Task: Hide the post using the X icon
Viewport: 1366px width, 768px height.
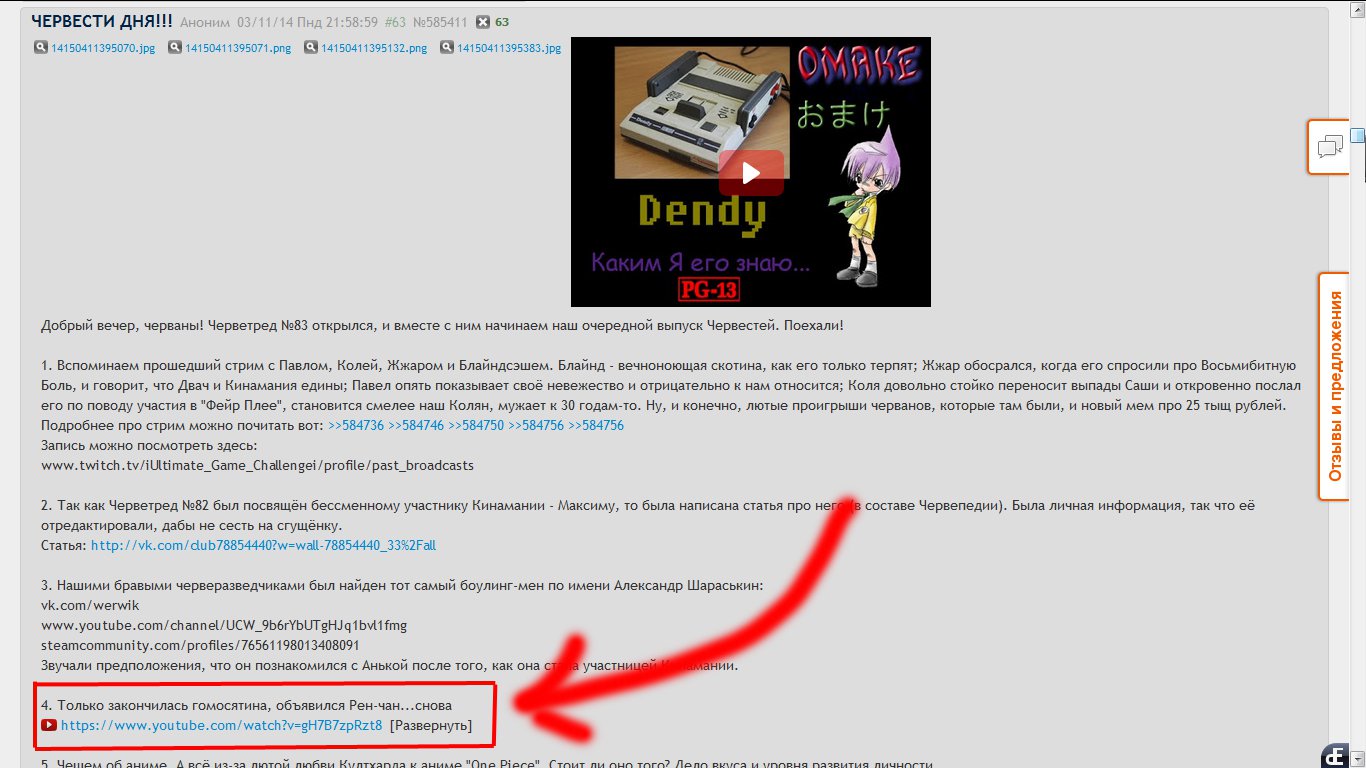Action: coord(483,22)
